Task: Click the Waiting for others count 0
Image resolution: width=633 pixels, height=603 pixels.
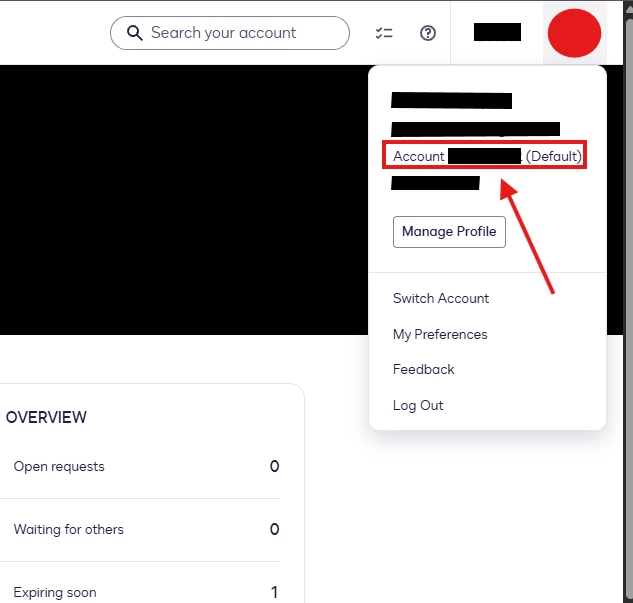Action: coord(275,529)
